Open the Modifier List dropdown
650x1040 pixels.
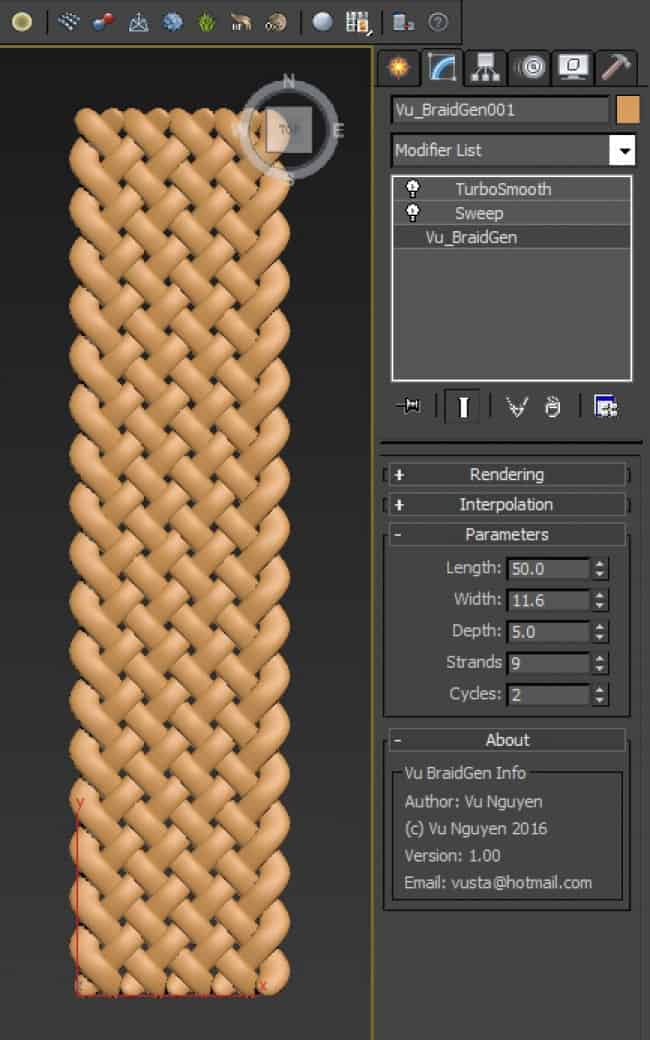click(623, 151)
